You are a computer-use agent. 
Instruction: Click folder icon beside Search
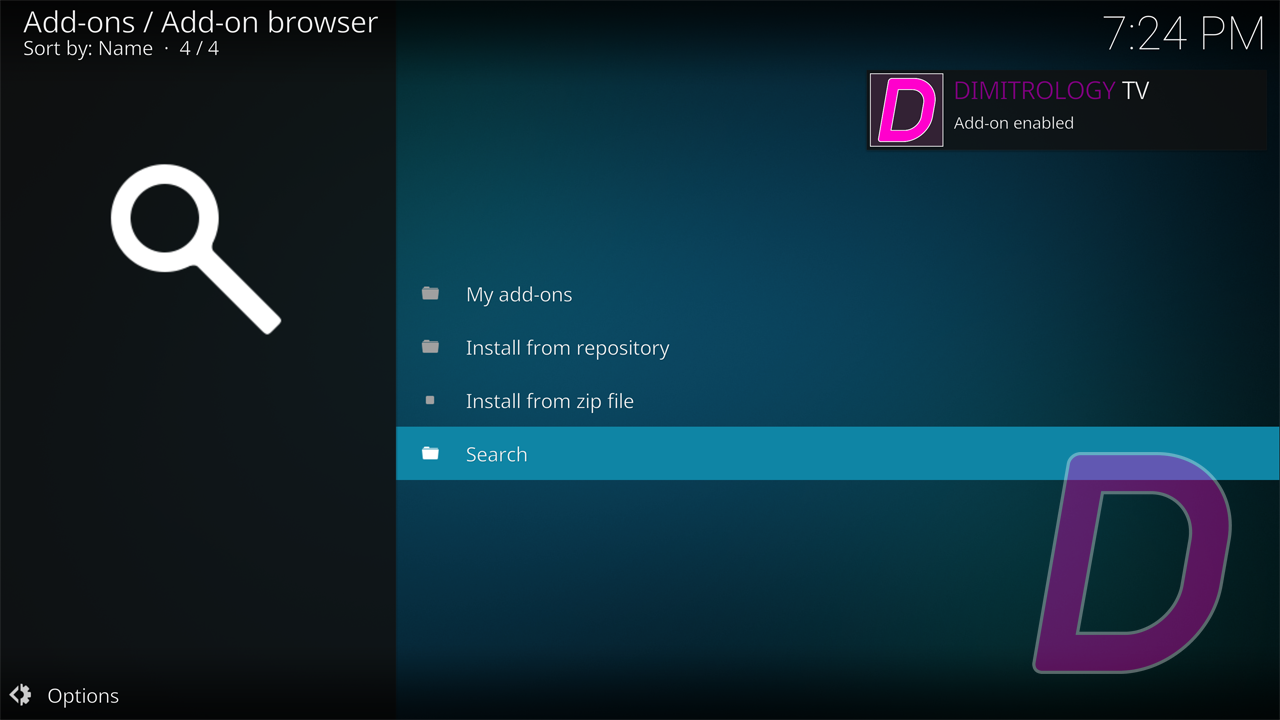430,453
